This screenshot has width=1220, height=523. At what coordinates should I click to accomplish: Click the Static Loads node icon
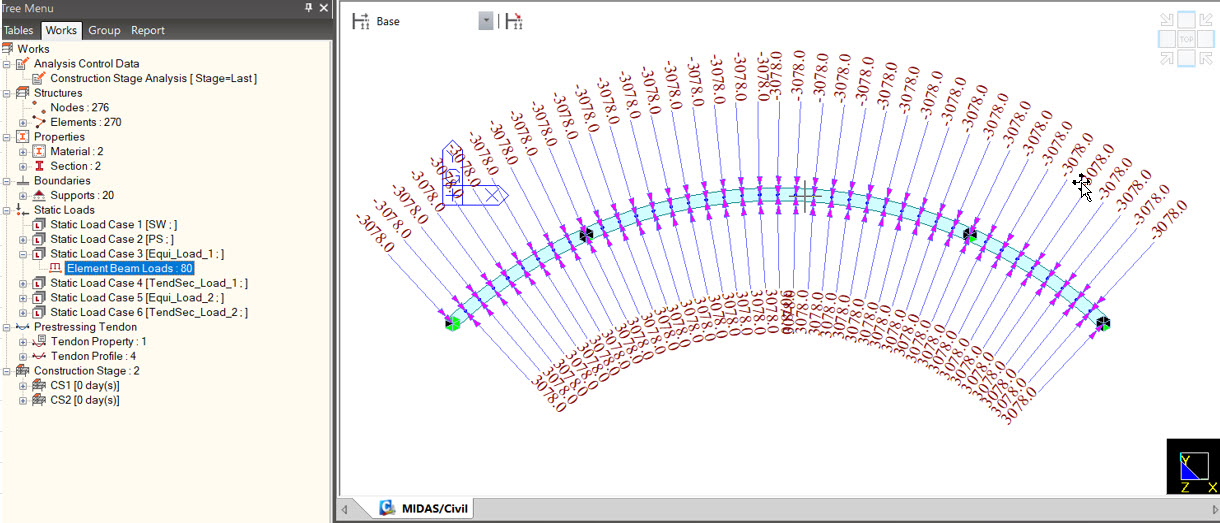23,210
